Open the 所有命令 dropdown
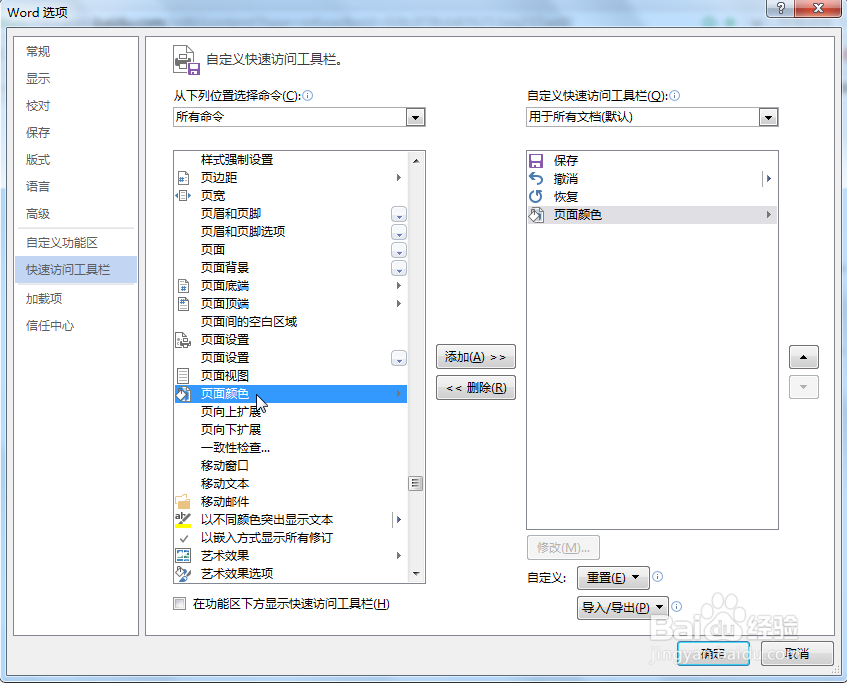 (415, 117)
